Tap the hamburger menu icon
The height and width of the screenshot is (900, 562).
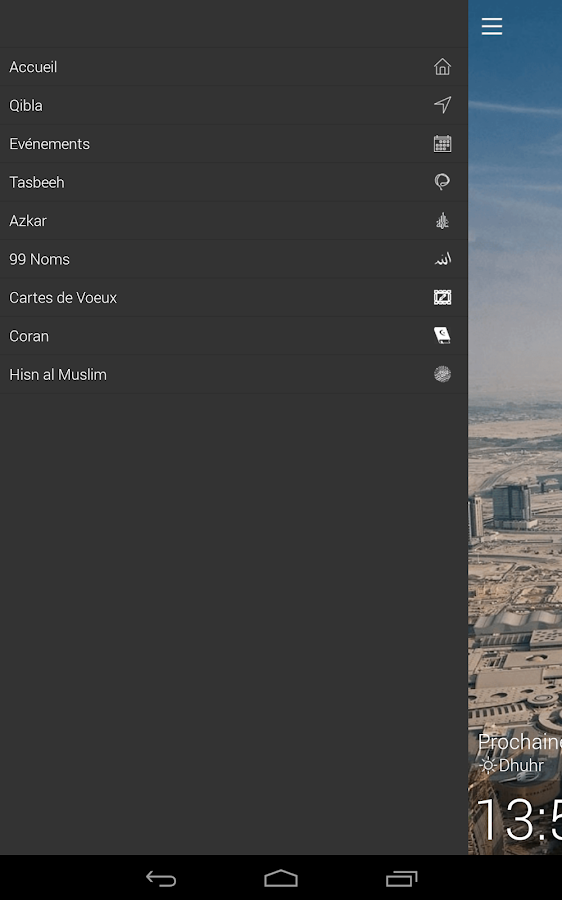[492, 26]
